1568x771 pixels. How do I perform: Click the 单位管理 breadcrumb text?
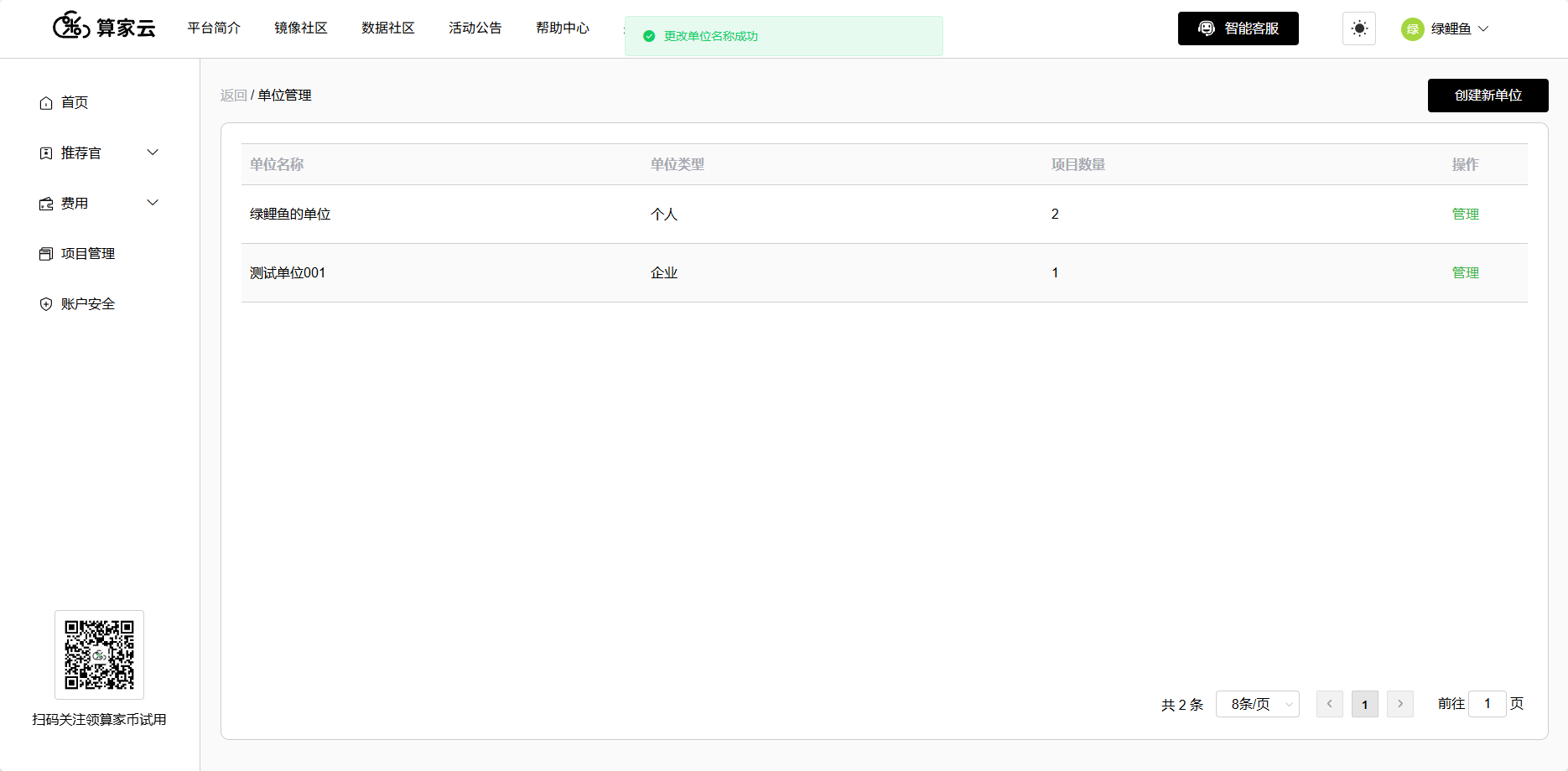click(x=285, y=96)
